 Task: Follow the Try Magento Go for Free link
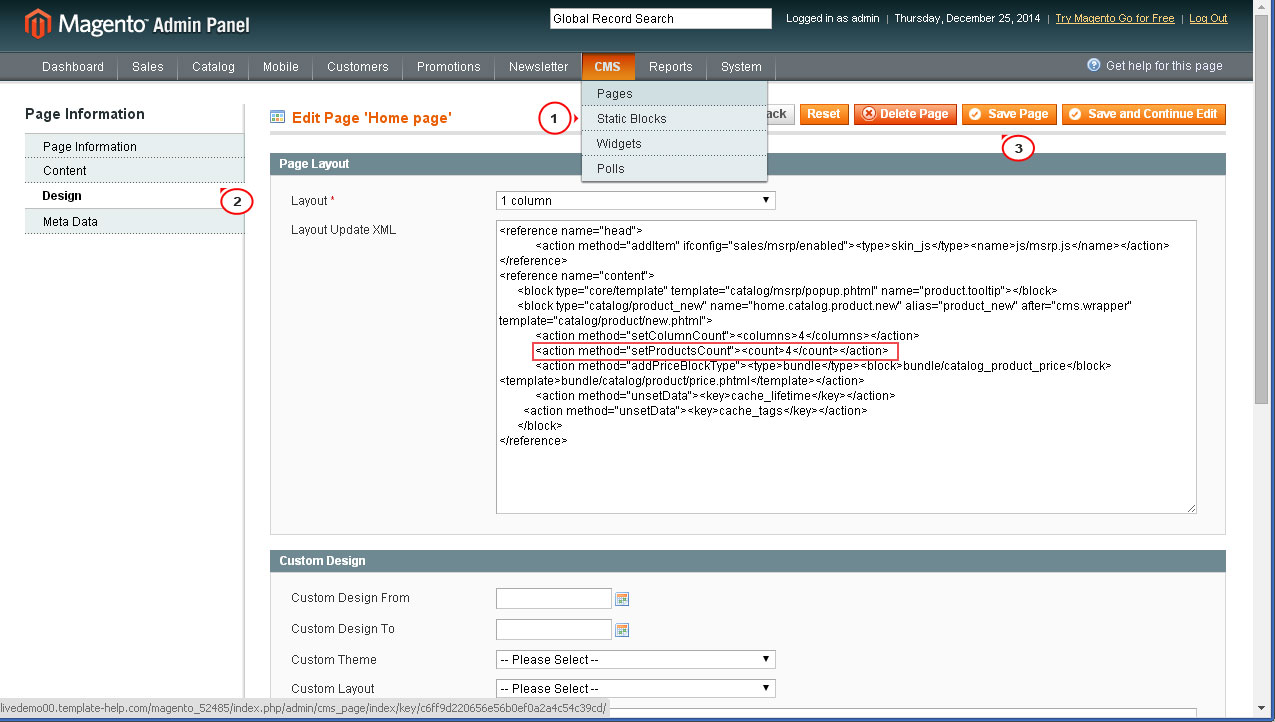[x=1115, y=18]
